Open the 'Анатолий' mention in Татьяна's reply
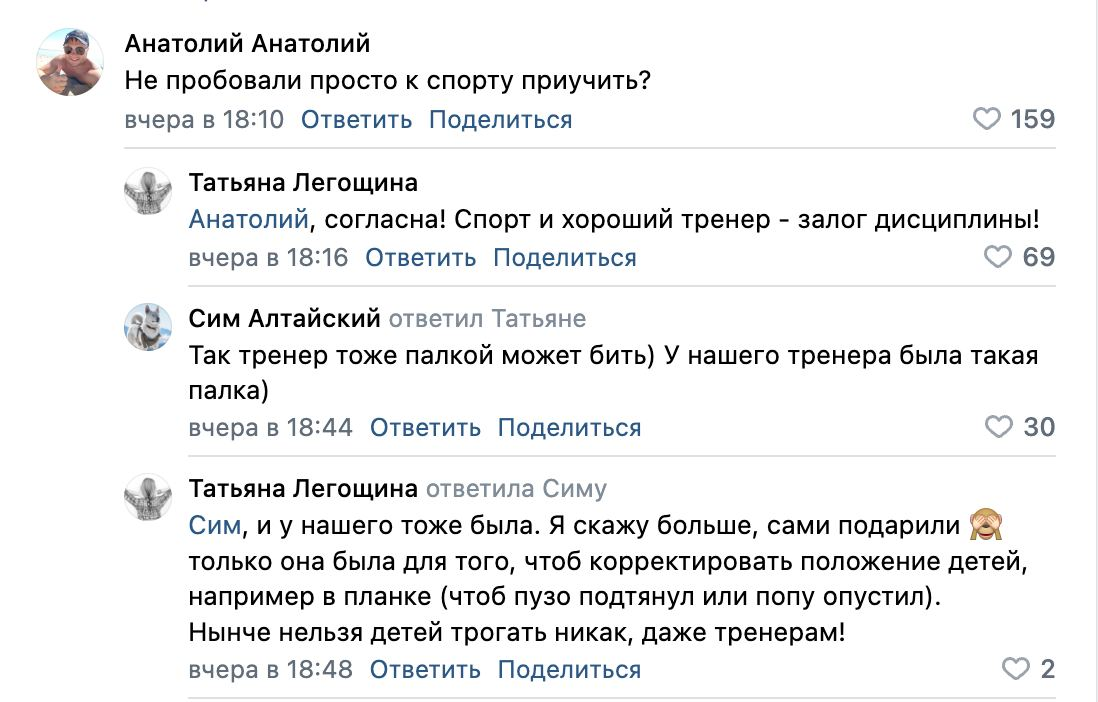Image resolution: width=1098 pixels, height=702 pixels. [x=249, y=220]
